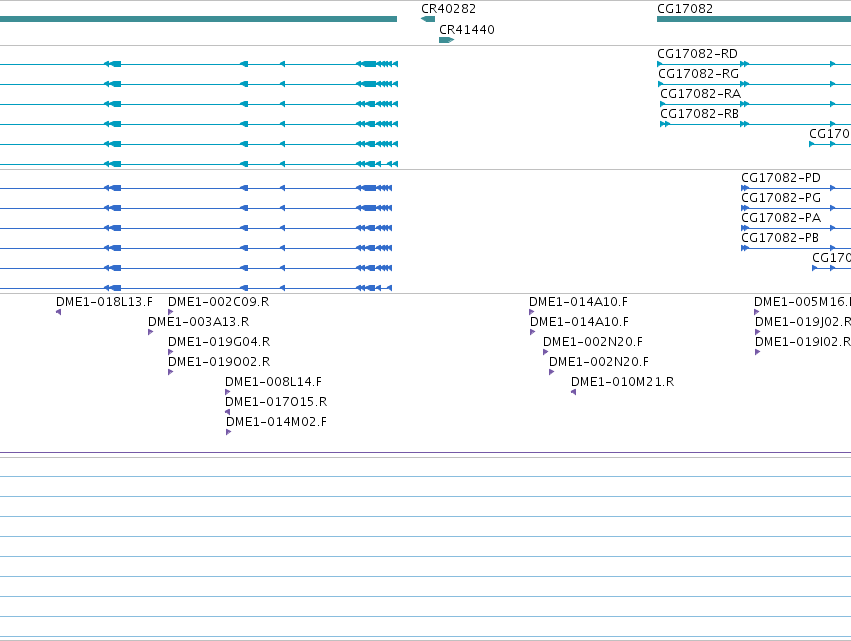Click the start arrow of protein CG17082-PB
Image resolution: width=851 pixels, height=641 pixels.
point(745,248)
